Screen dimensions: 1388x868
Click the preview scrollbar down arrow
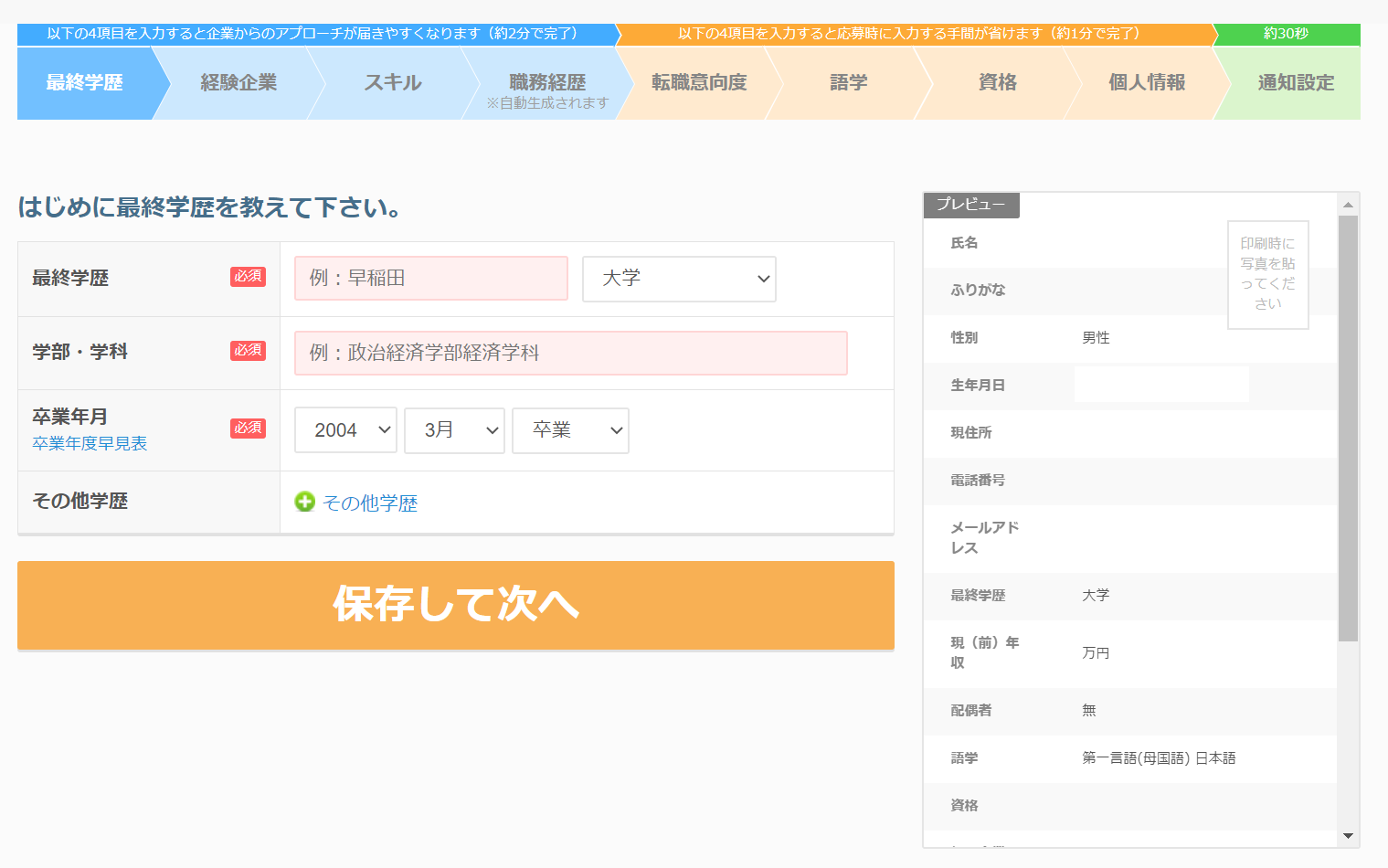coord(1348,836)
